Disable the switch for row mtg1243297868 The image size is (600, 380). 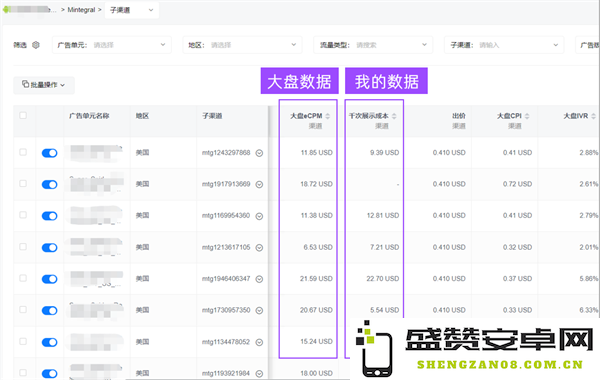tap(49, 153)
